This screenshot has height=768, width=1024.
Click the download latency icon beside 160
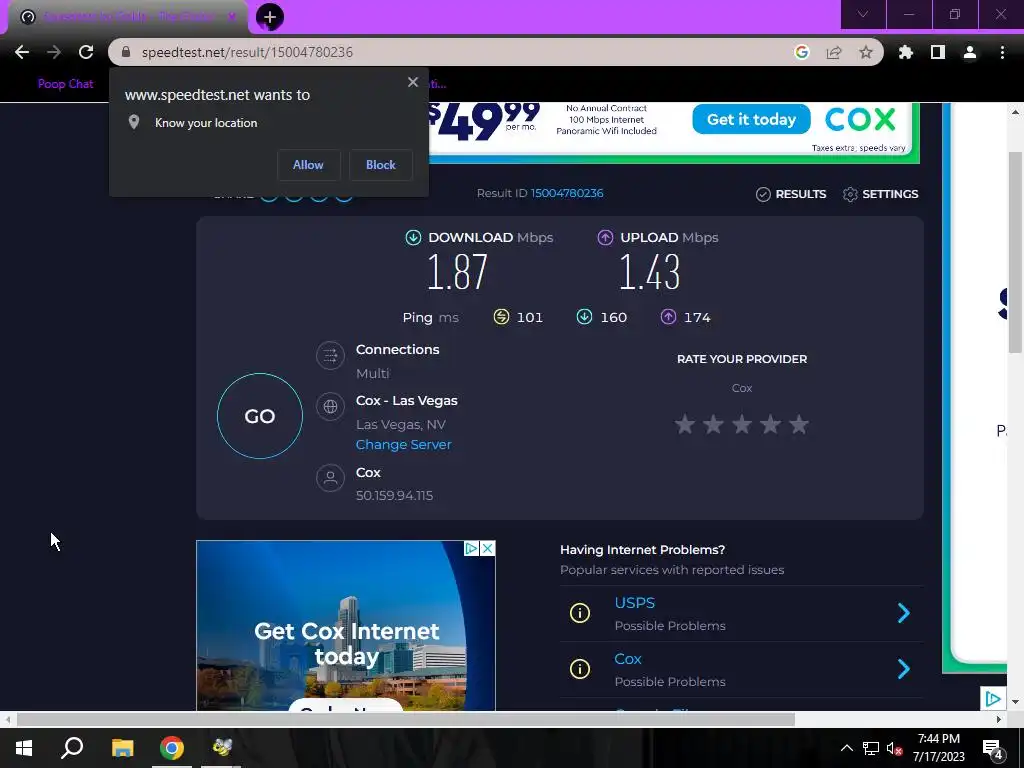[x=584, y=317]
